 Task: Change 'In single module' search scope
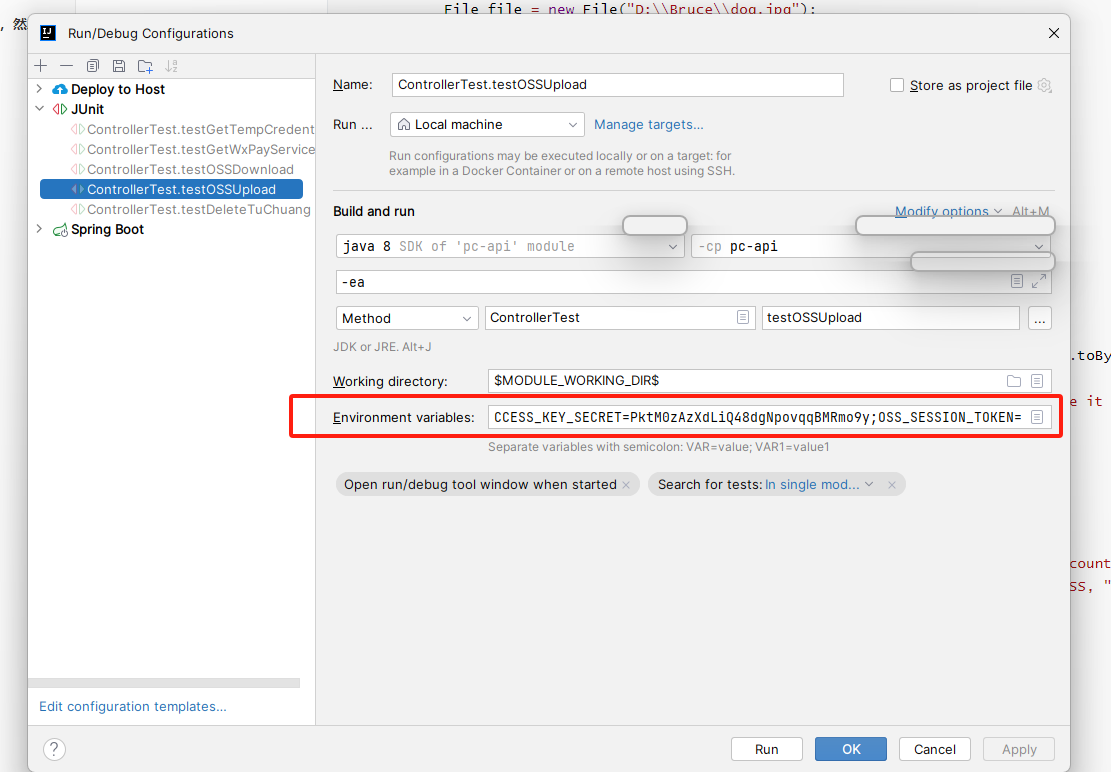(x=819, y=484)
